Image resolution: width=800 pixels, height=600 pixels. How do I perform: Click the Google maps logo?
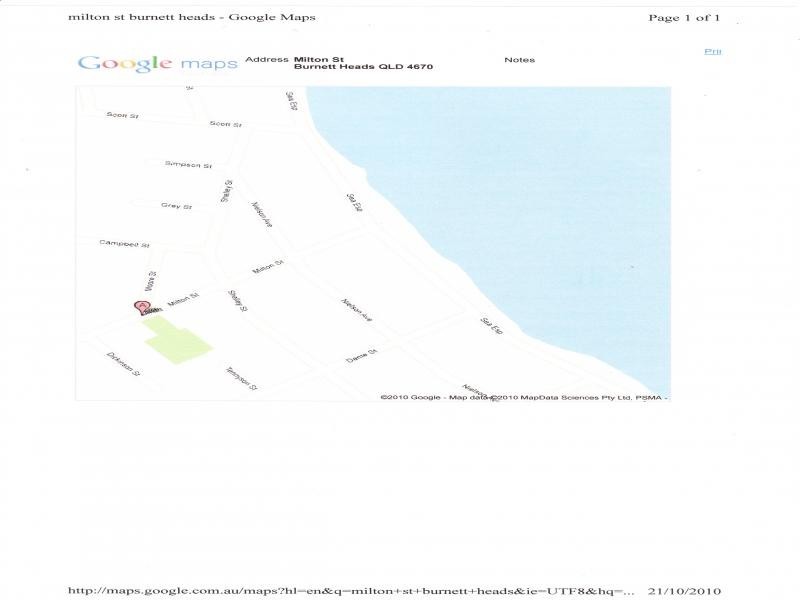click(x=157, y=63)
